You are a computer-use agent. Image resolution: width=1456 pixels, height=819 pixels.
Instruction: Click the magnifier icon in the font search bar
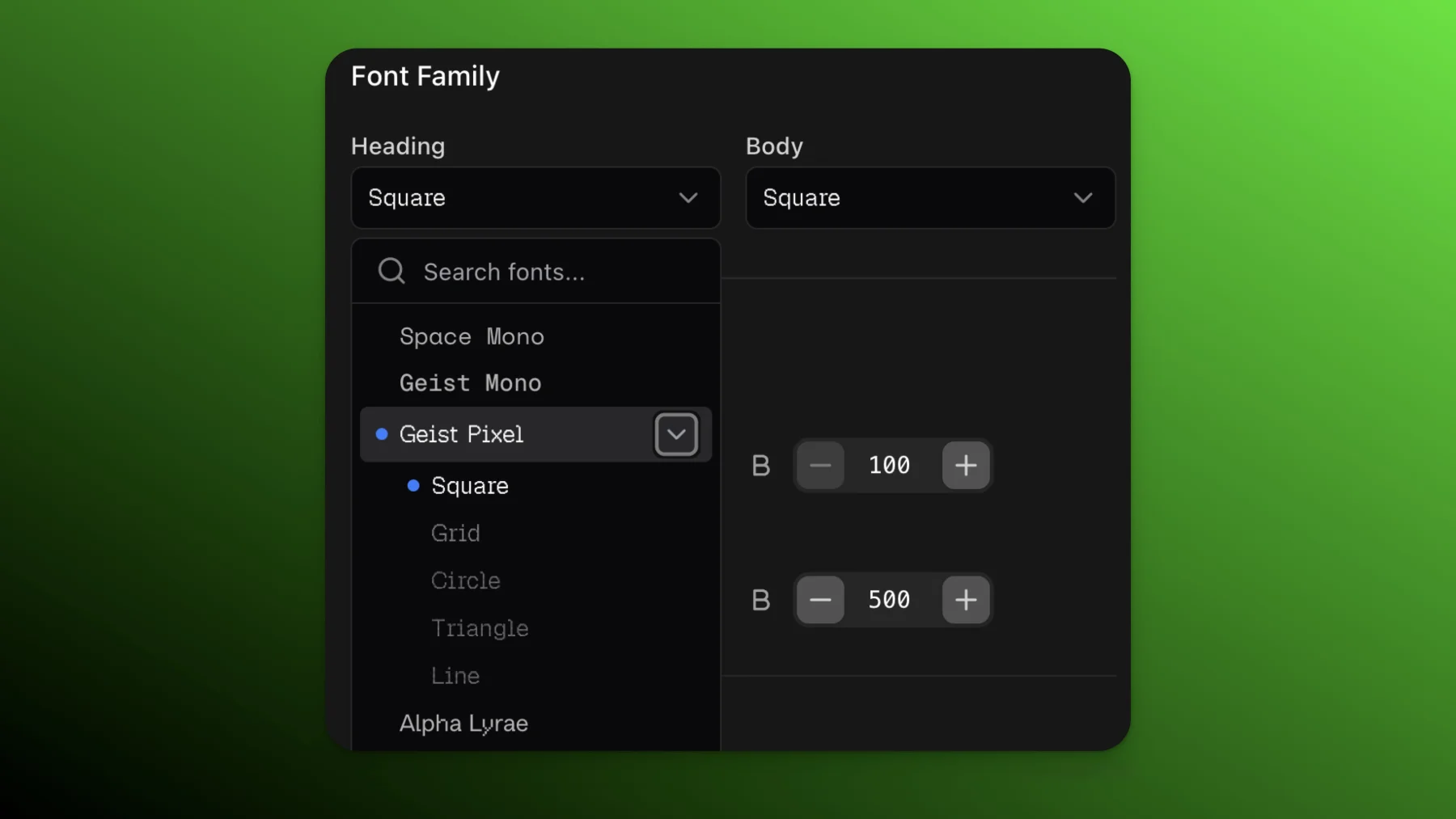[x=391, y=271]
